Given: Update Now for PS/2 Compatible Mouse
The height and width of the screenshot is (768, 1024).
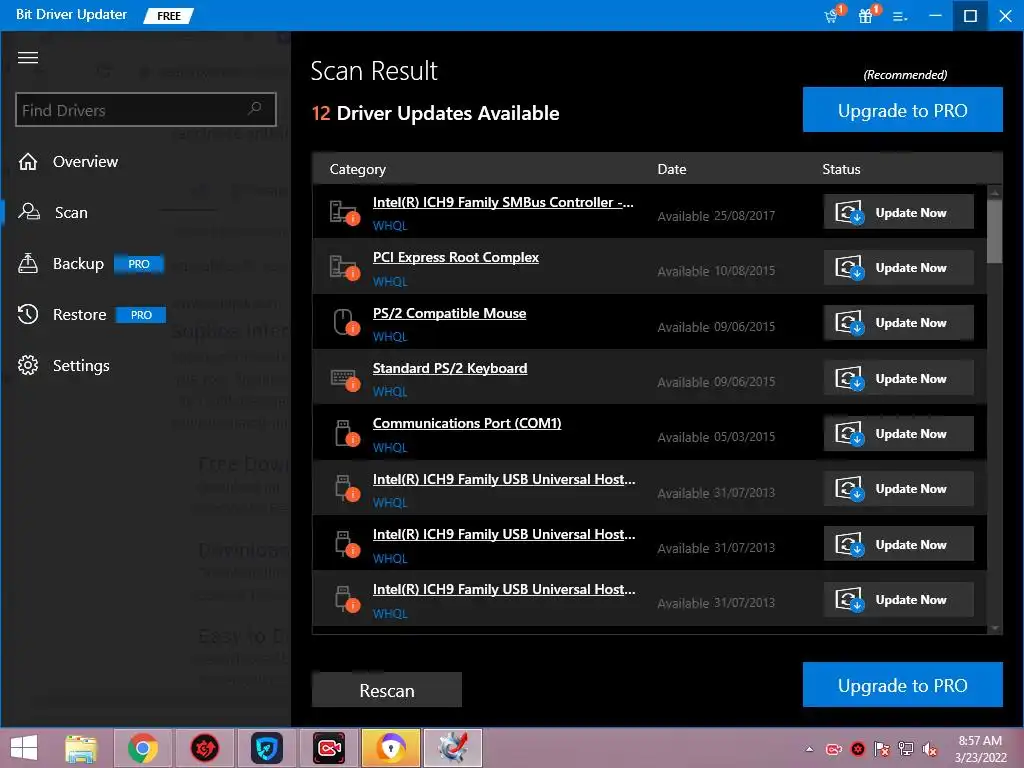Looking at the screenshot, I should [x=899, y=323].
